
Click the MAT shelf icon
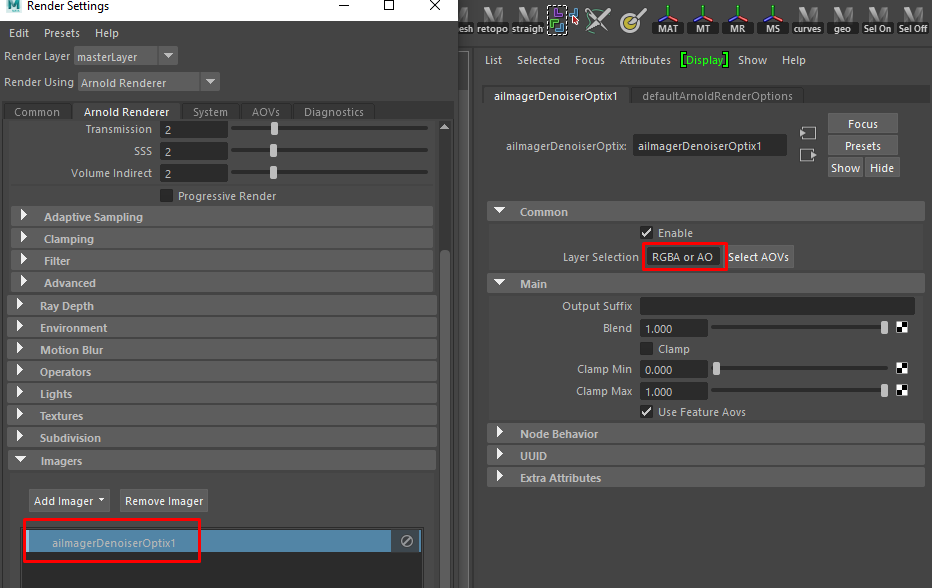click(667, 18)
